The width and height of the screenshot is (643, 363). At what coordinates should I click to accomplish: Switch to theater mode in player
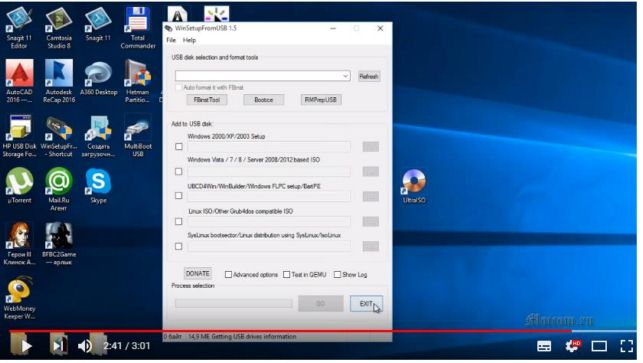599,346
